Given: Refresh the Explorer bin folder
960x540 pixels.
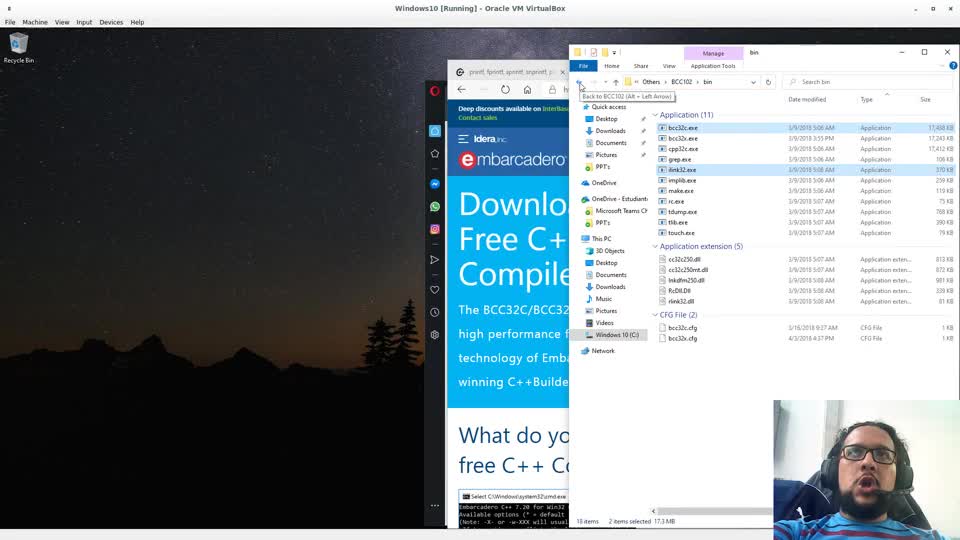Looking at the screenshot, I should pos(768,82).
